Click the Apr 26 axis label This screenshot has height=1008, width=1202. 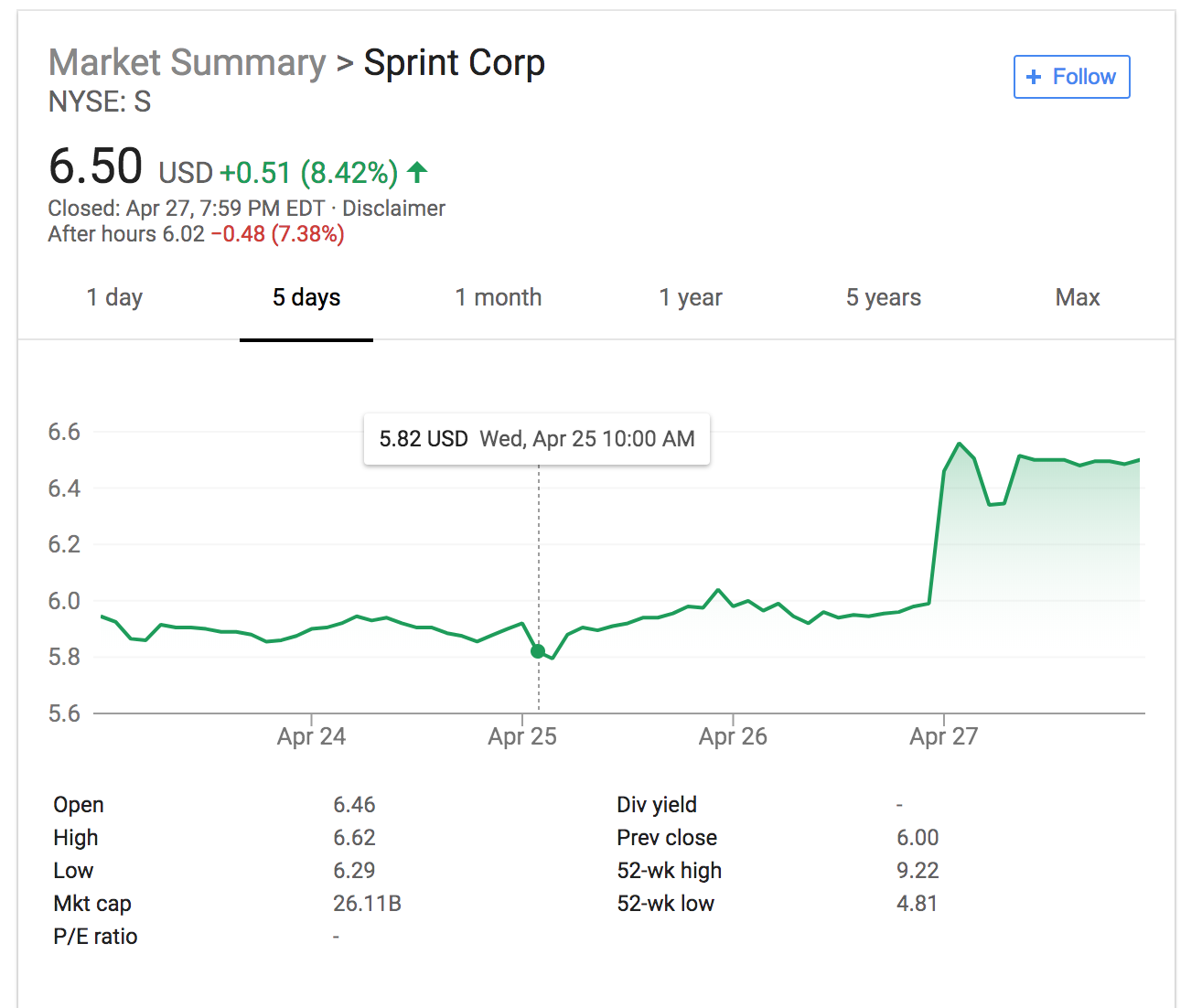(x=733, y=736)
